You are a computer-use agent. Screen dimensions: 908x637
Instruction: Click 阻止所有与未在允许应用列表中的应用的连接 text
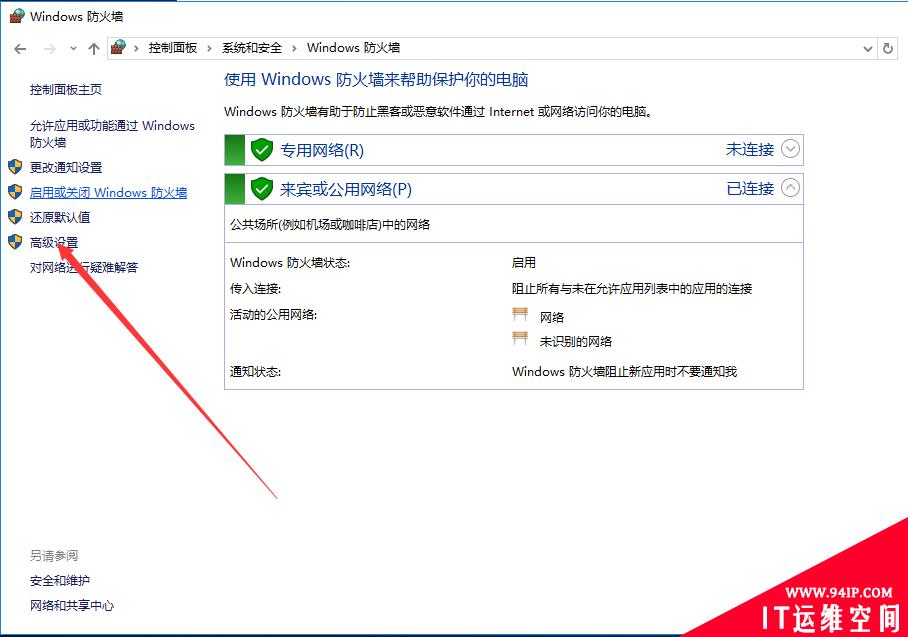click(x=632, y=288)
